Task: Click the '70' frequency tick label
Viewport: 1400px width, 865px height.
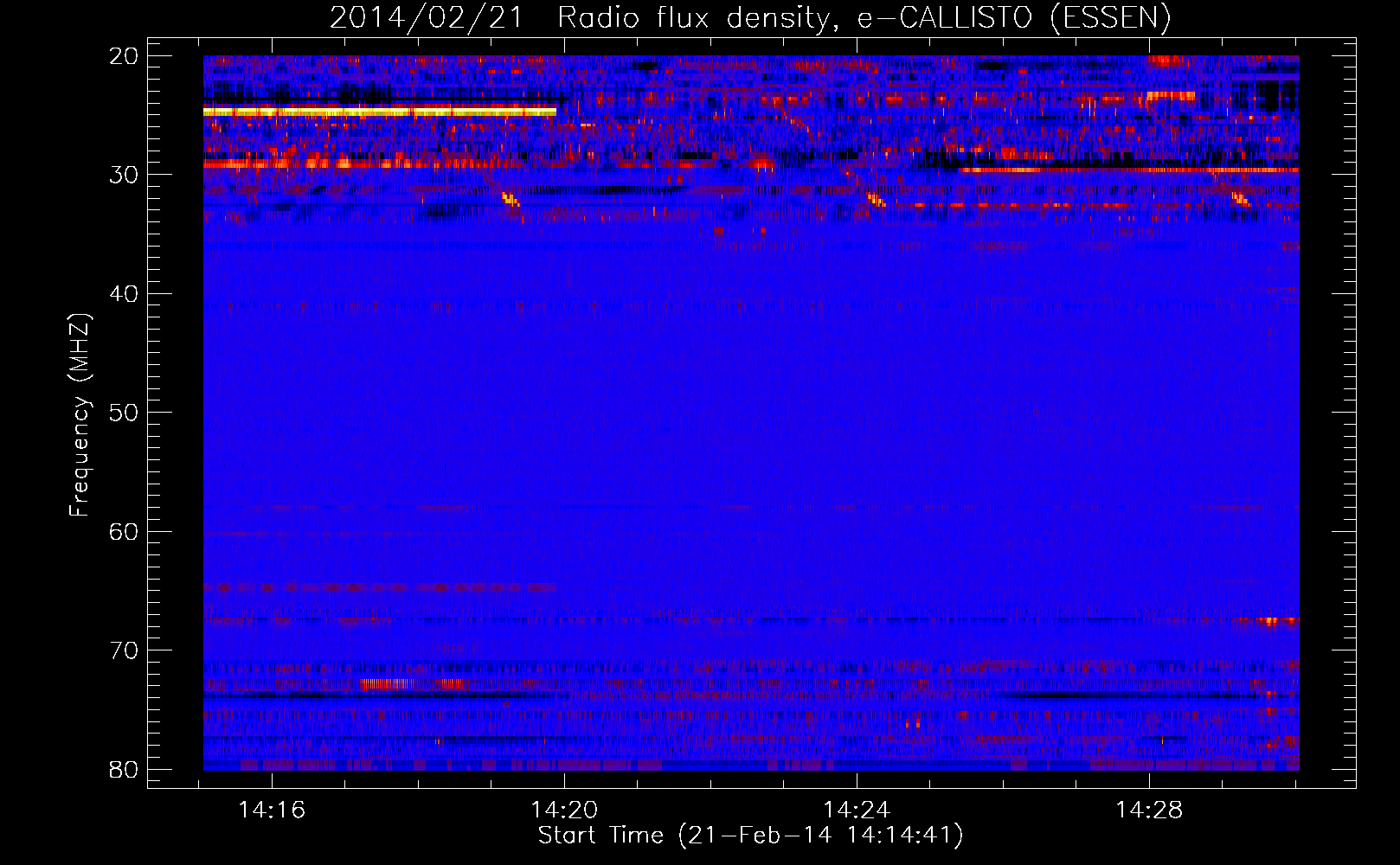Action: [x=124, y=650]
